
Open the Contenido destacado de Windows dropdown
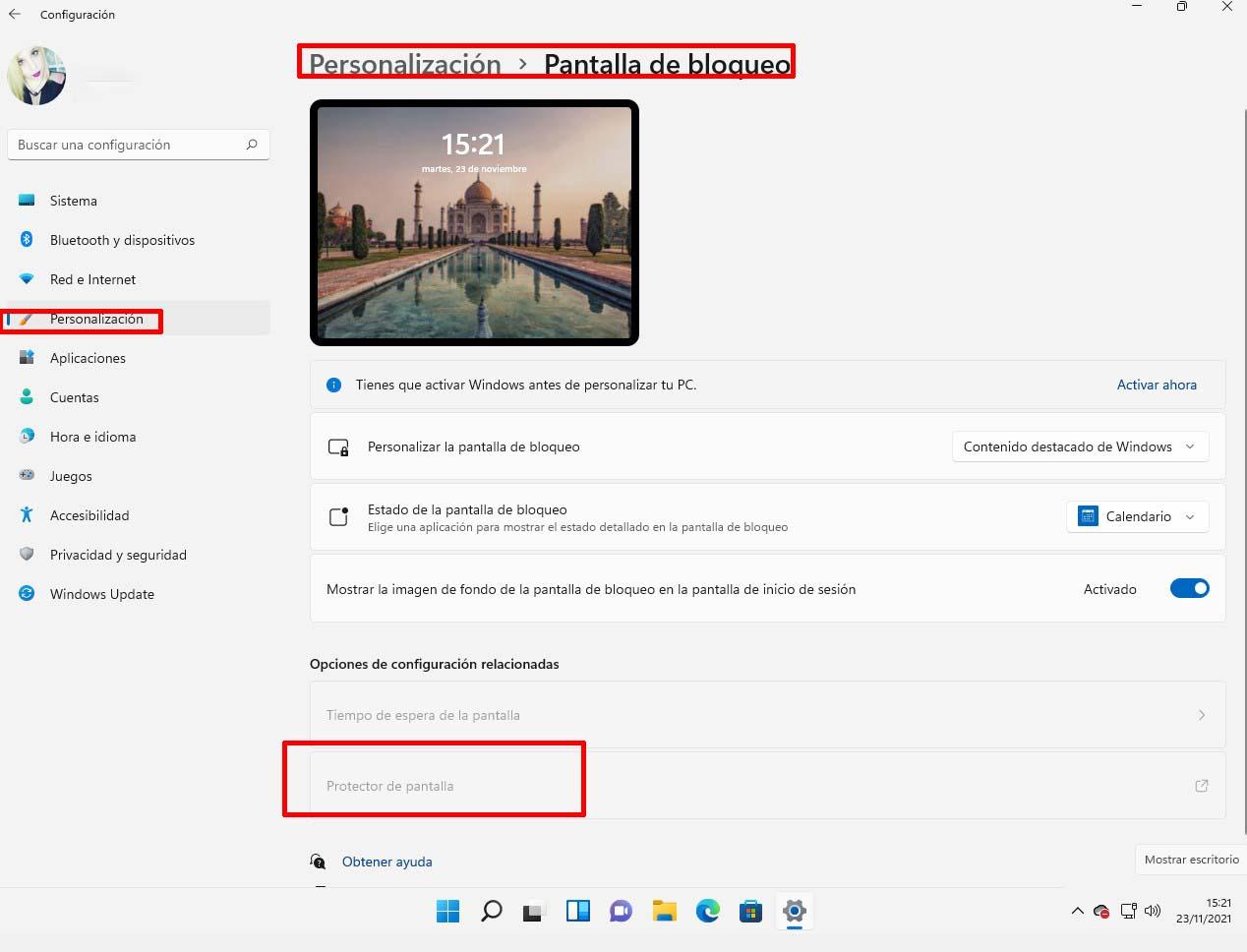1079,446
